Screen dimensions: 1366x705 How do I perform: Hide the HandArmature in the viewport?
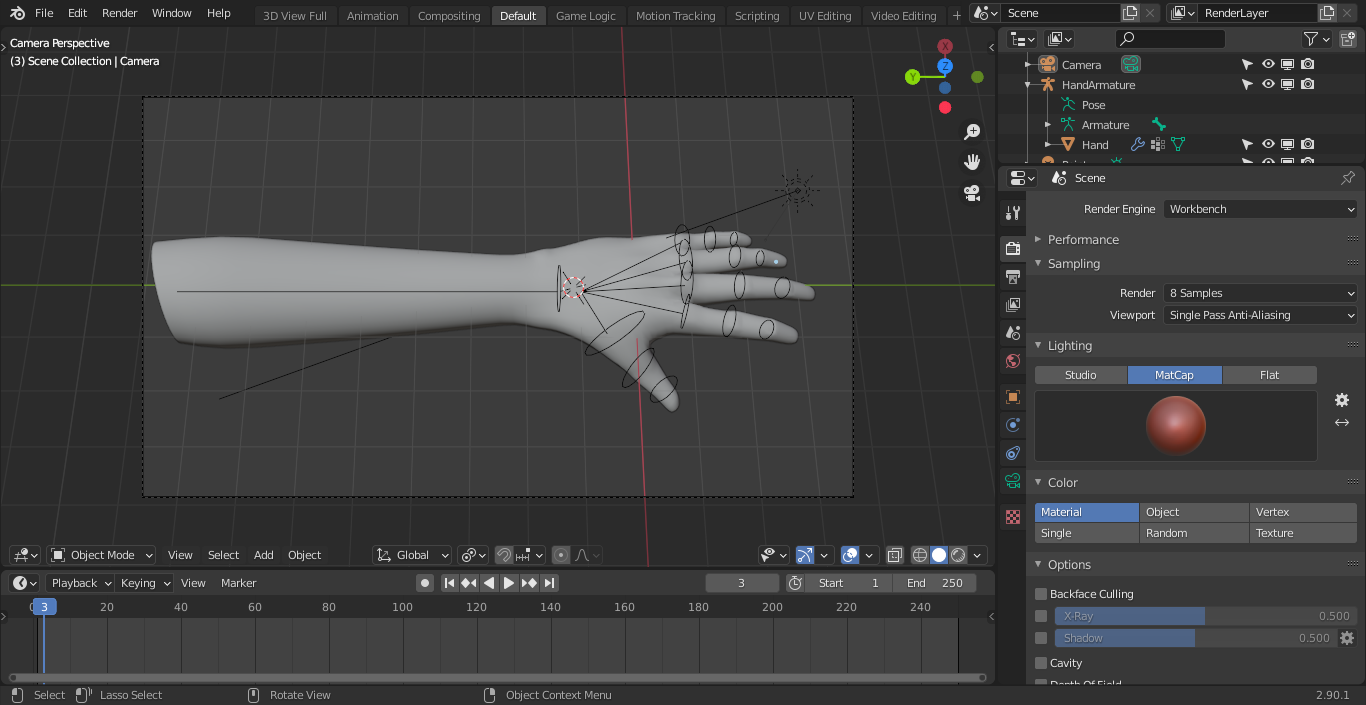point(1267,84)
